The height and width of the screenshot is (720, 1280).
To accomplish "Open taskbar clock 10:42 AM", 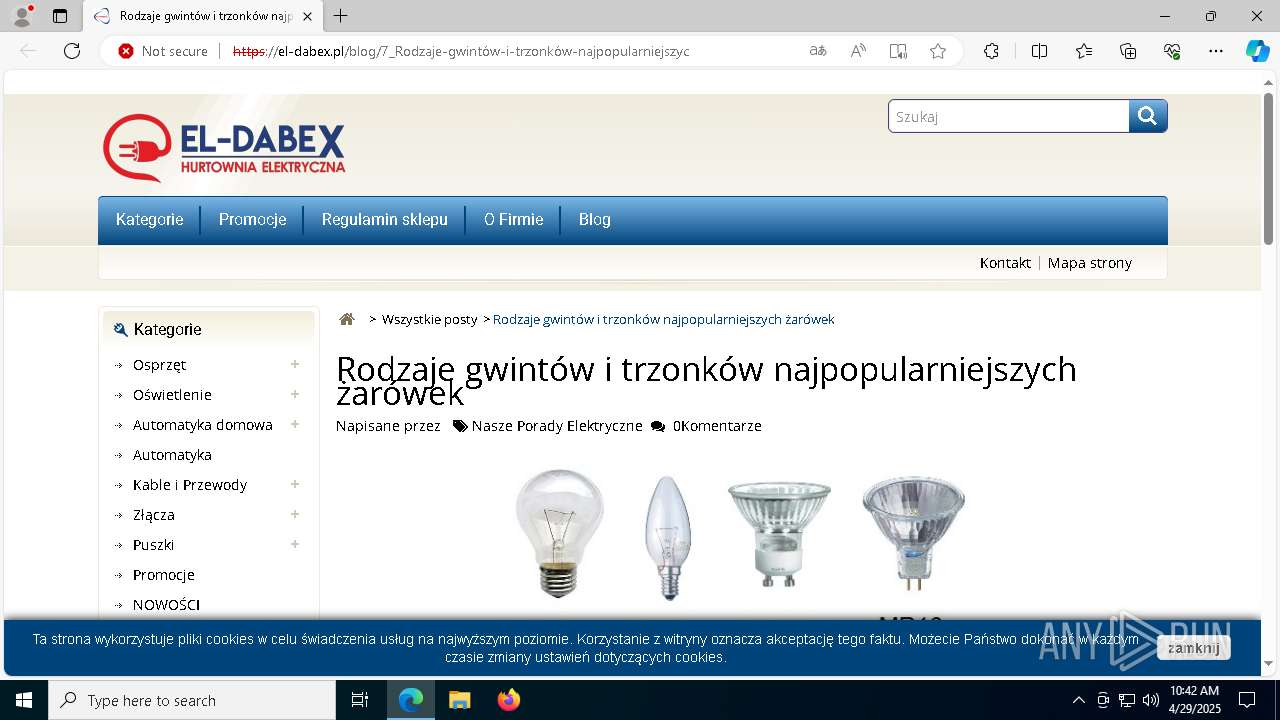I will (x=1195, y=700).
